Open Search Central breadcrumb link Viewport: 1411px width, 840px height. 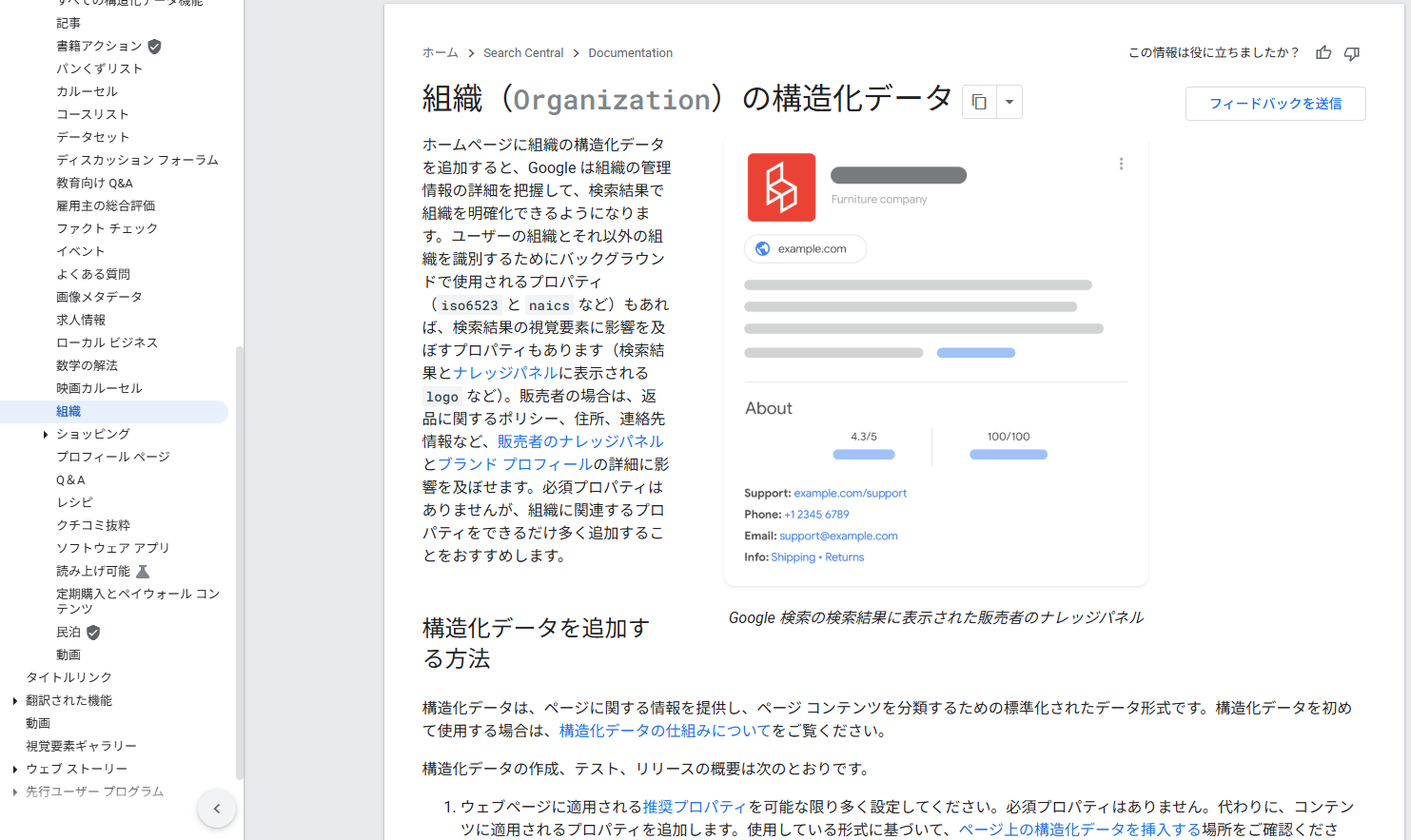pos(523,53)
